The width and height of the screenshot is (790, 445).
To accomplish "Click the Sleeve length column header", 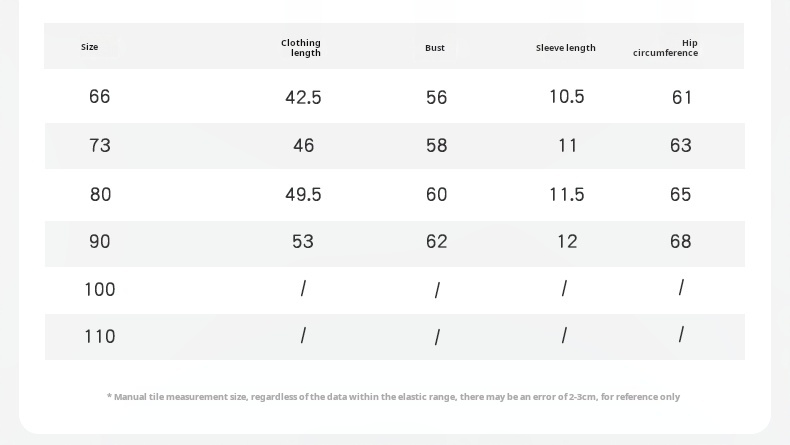I will [566, 48].
